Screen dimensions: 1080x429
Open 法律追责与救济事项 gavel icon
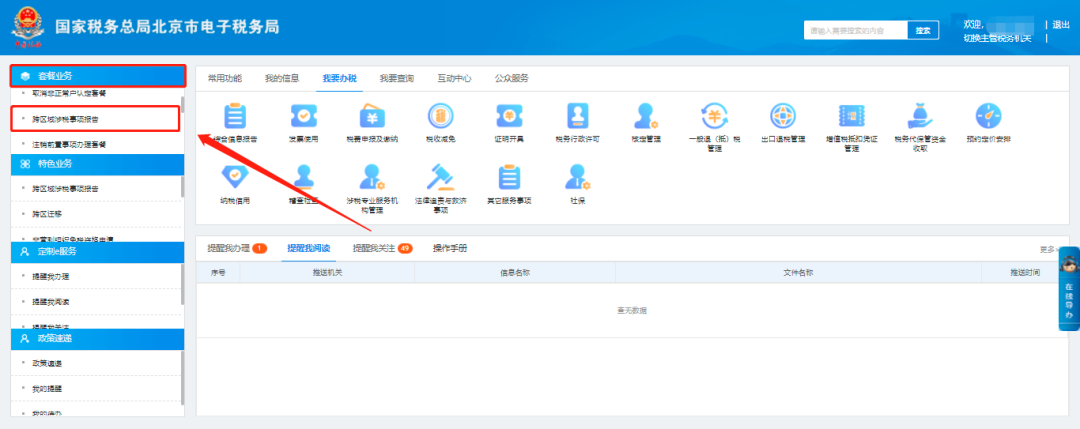click(x=441, y=178)
